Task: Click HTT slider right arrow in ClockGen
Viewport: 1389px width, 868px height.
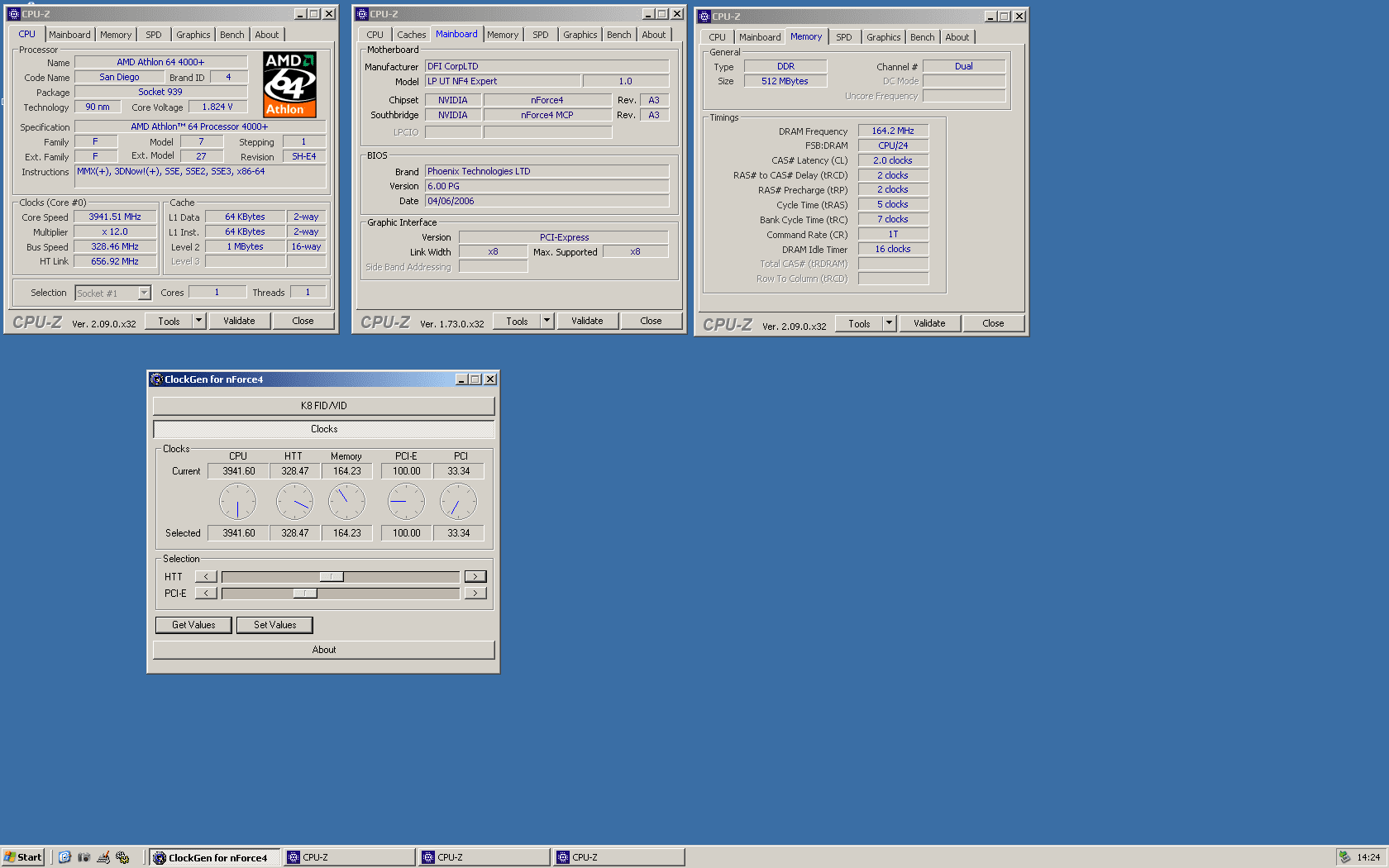Action: click(475, 577)
